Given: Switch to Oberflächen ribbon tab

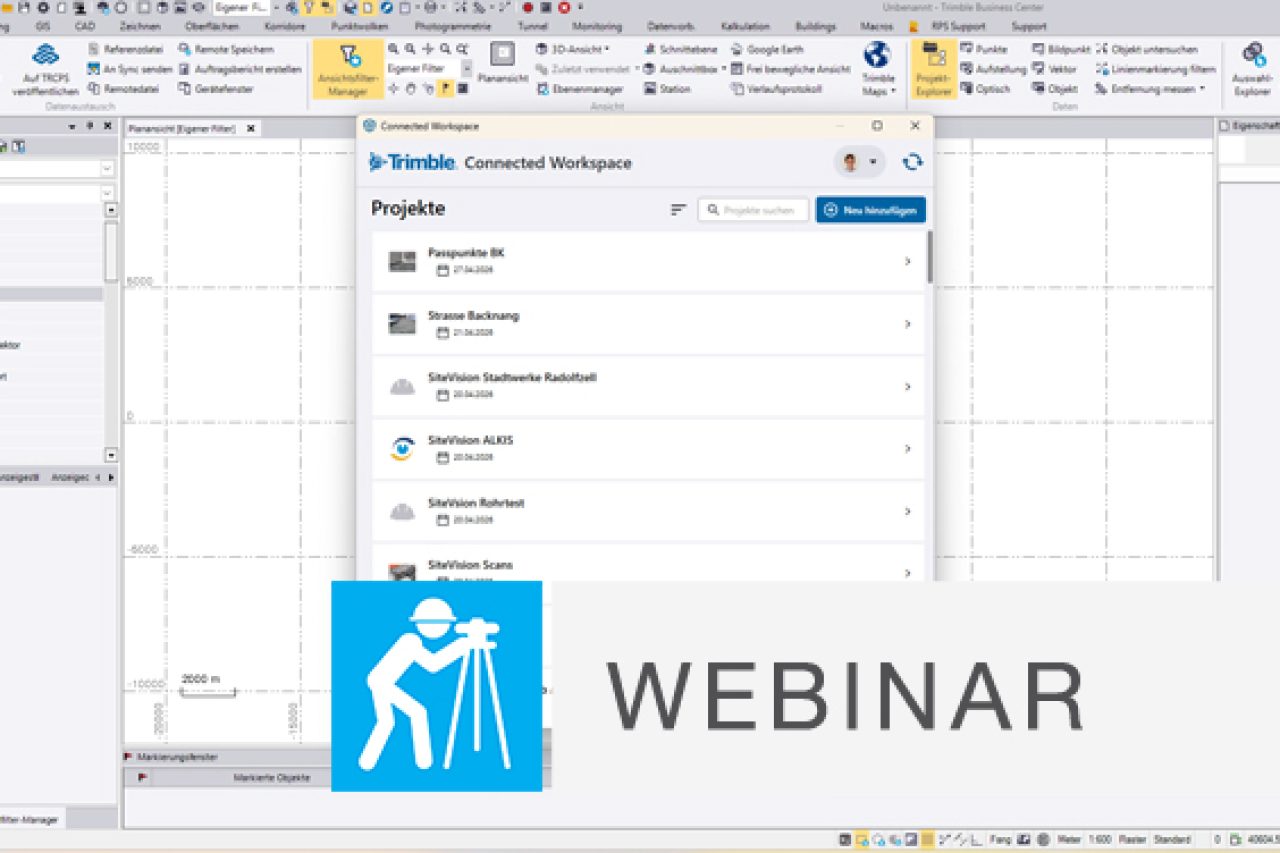Looking at the screenshot, I should click(x=210, y=26).
